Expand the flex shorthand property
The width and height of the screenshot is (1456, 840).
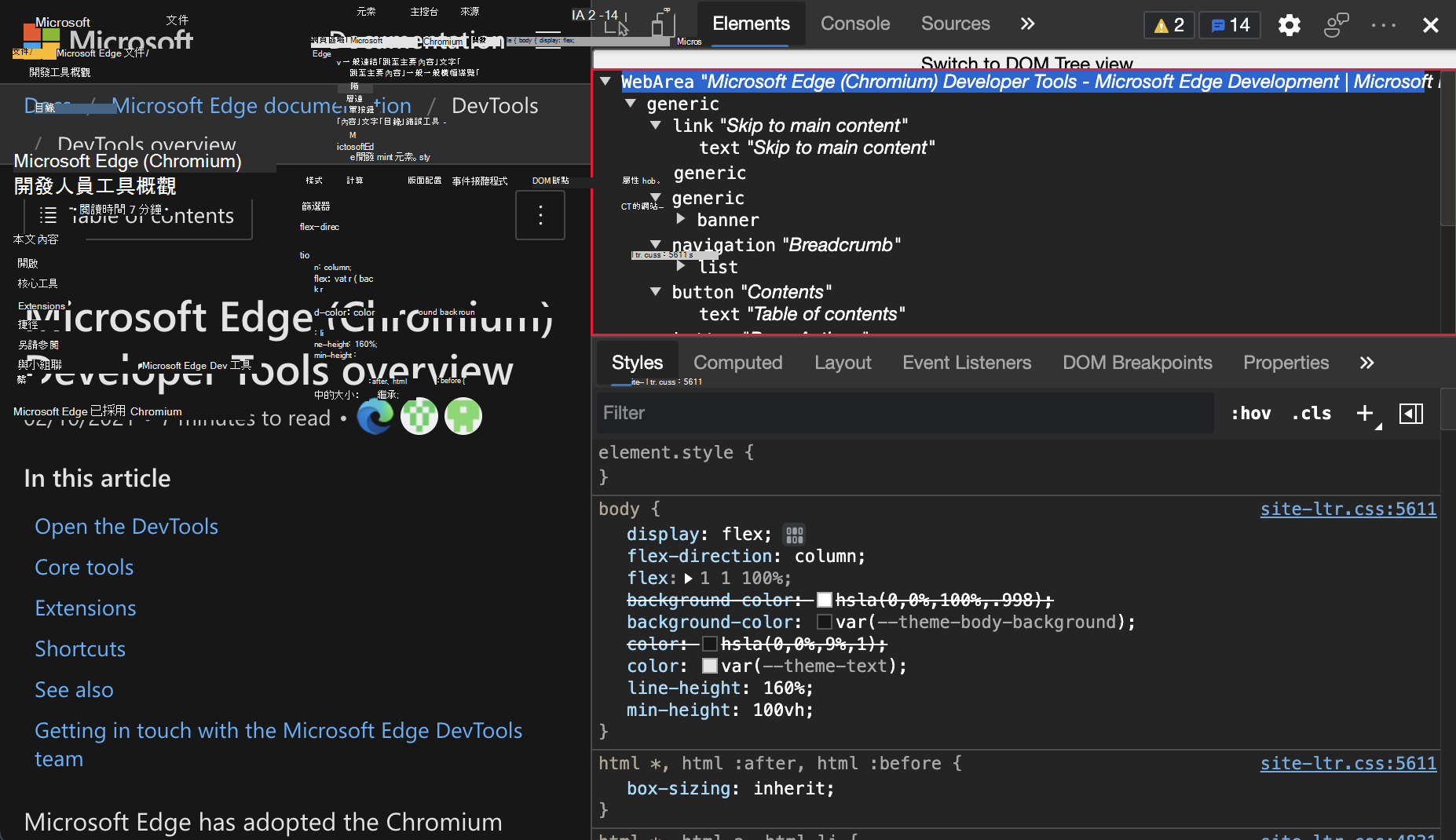point(689,579)
